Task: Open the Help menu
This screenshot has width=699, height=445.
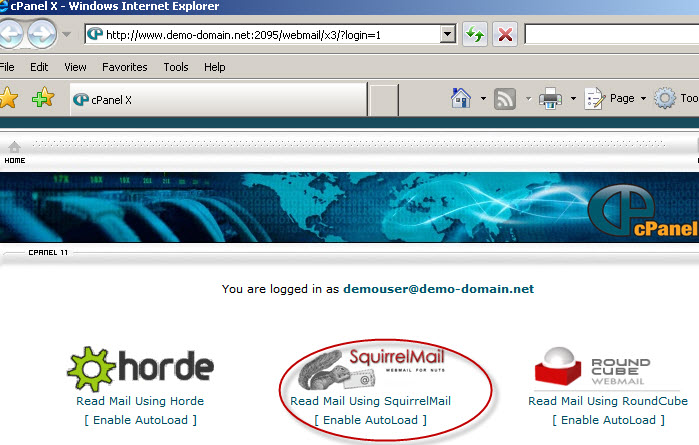Action: 214,67
